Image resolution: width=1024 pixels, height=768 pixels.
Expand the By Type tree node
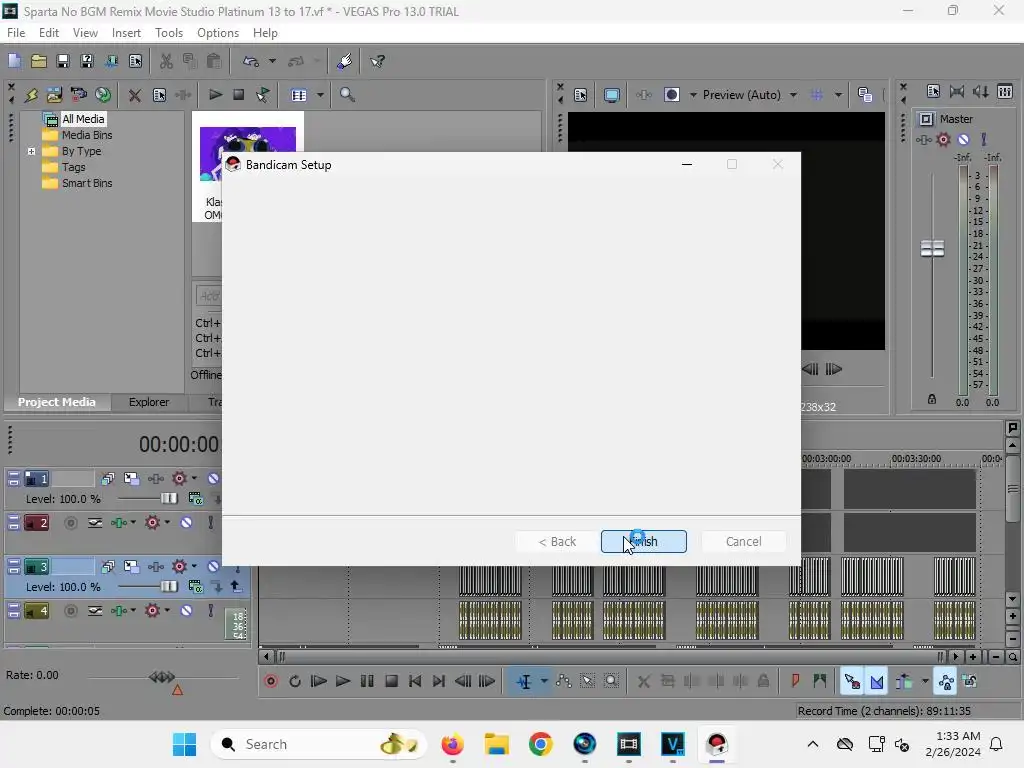(x=31, y=151)
